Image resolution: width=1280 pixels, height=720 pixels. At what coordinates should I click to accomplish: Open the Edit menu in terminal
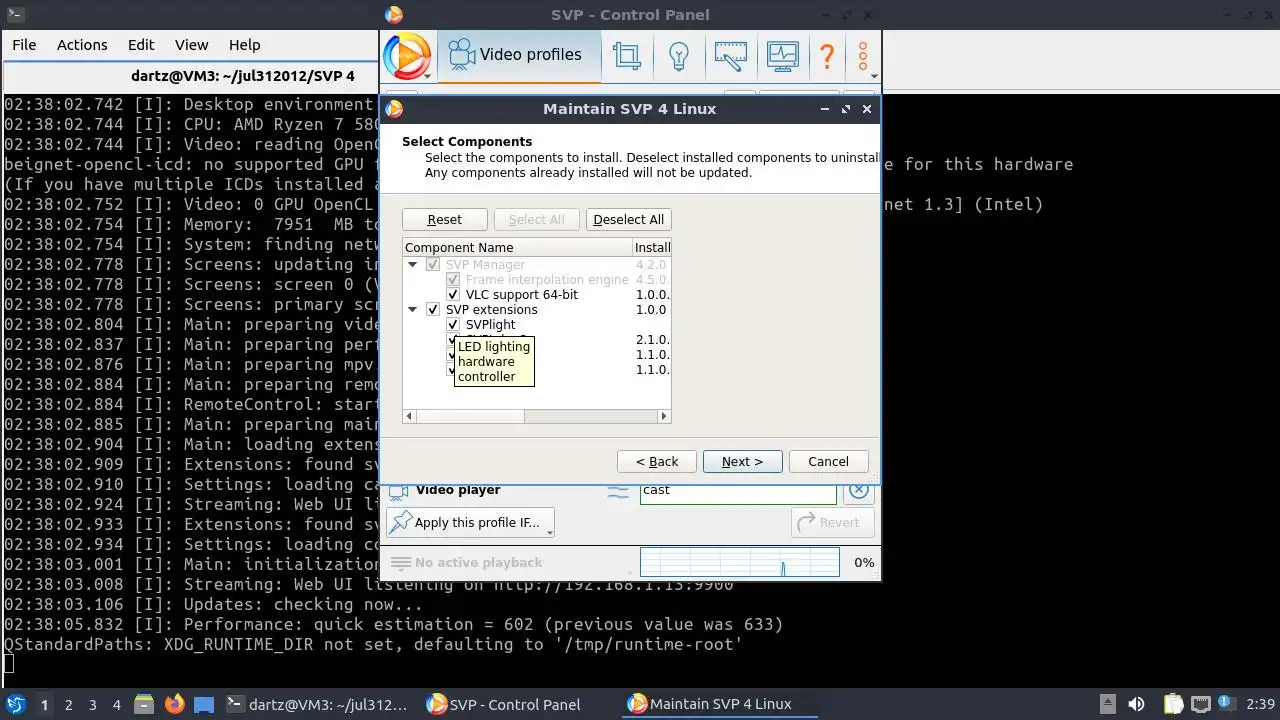tap(141, 45)
